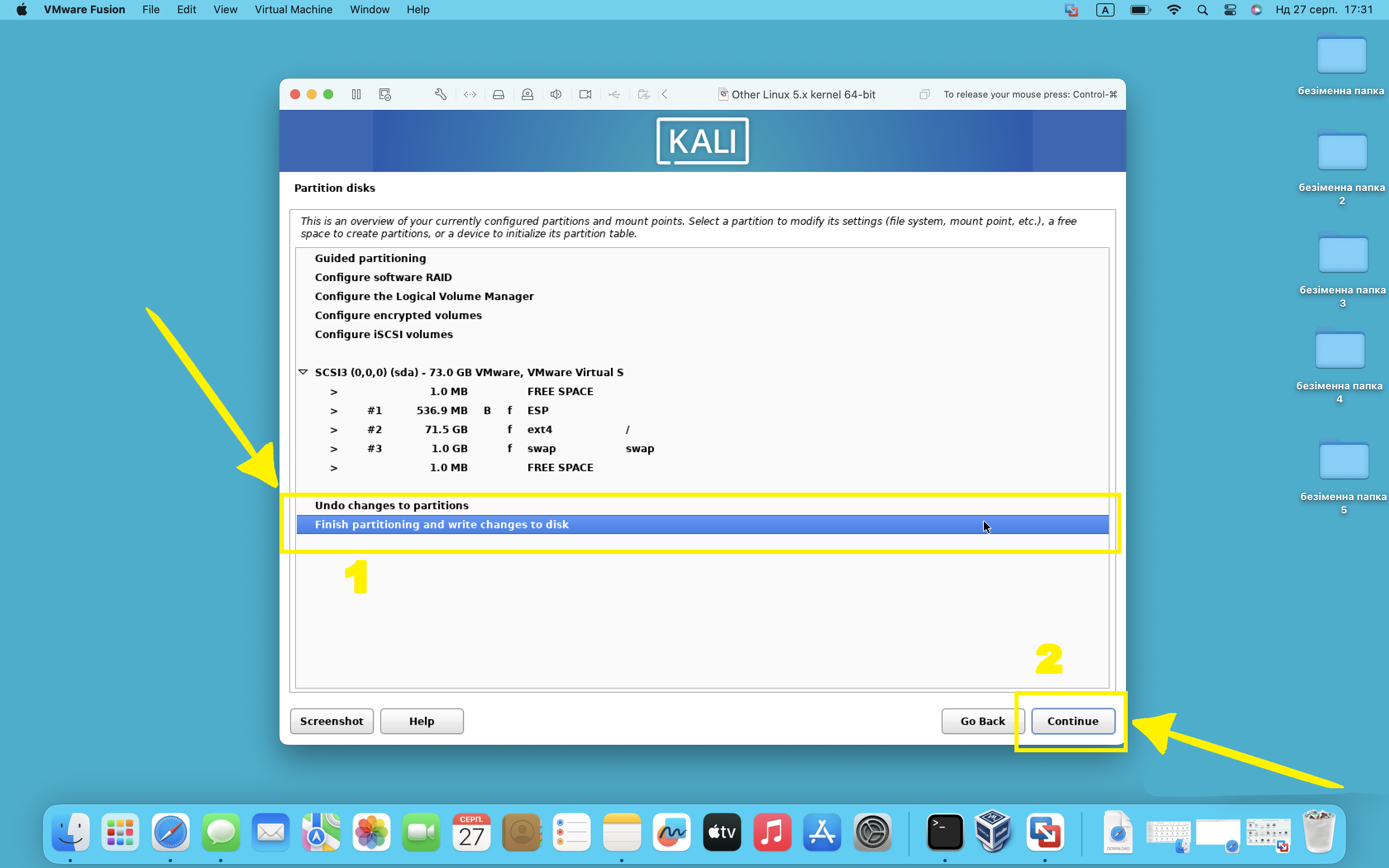Click the network adapter arrows icon
The height and width of the screenshot is (868, 1389).
point(470,94)
